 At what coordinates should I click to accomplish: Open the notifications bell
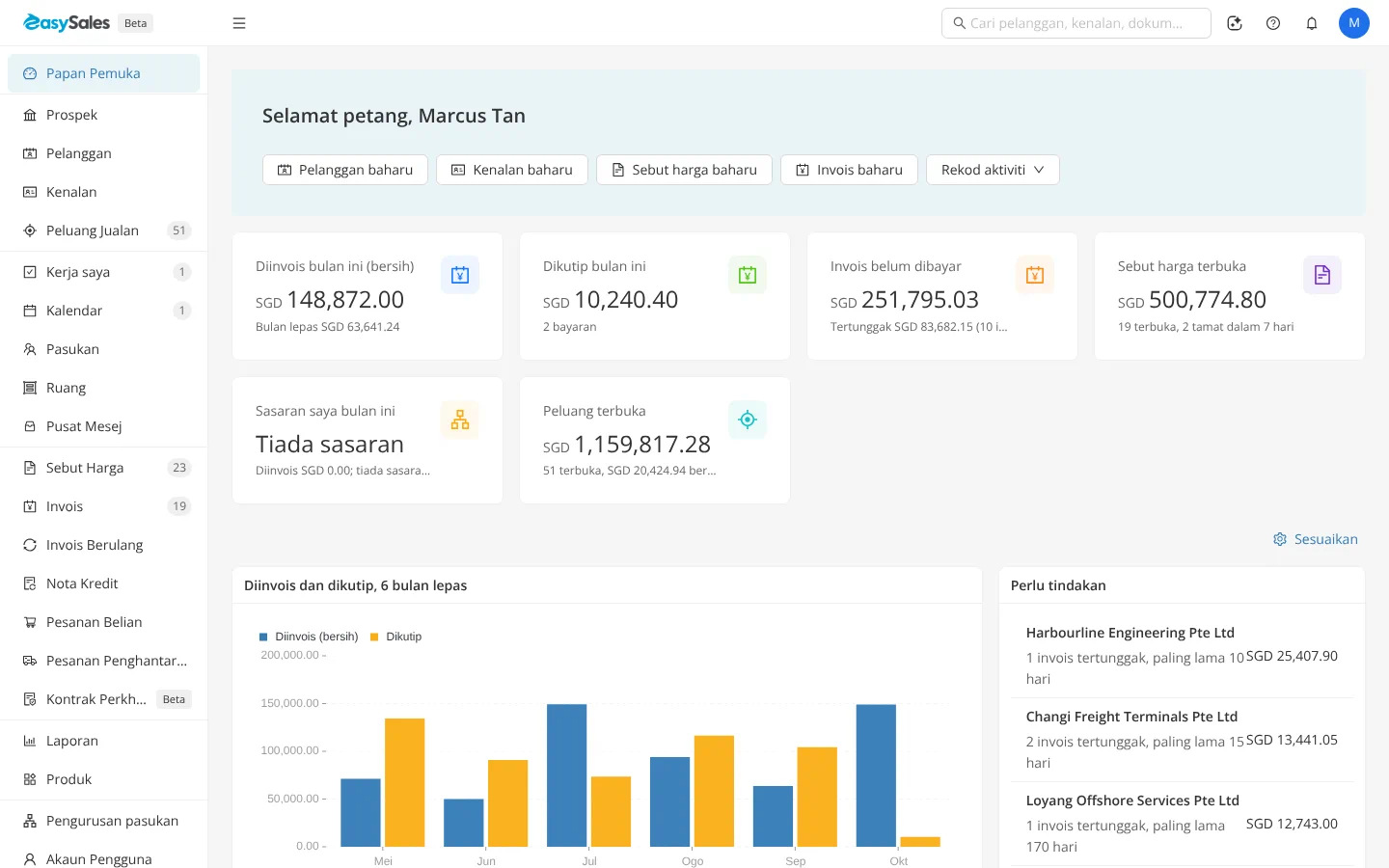tap(1312, 23)
